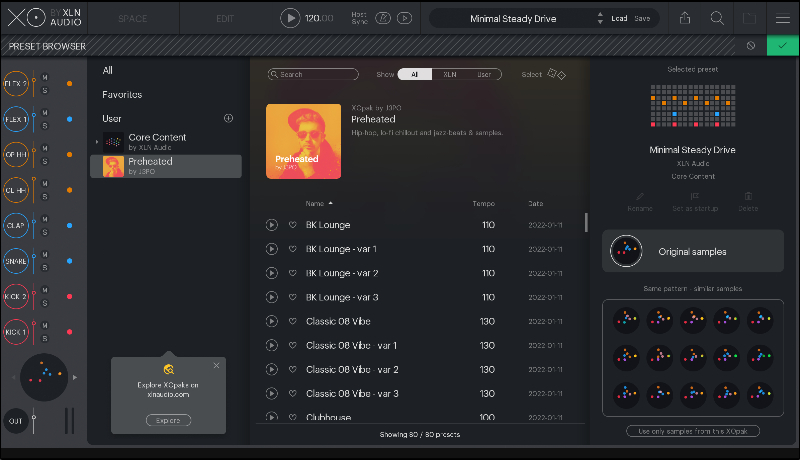Image resolution: width=800 pixels, height=460 pixels.
Task: Click next sample-combo arrow right of mini space
Action: pyautogui.click(x=75, y=377)
